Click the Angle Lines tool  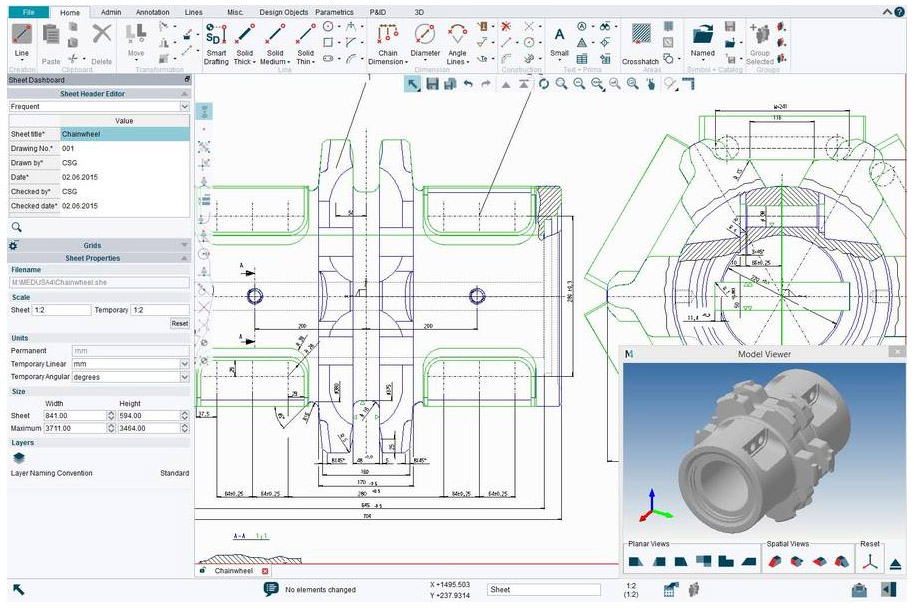(457, 43)
